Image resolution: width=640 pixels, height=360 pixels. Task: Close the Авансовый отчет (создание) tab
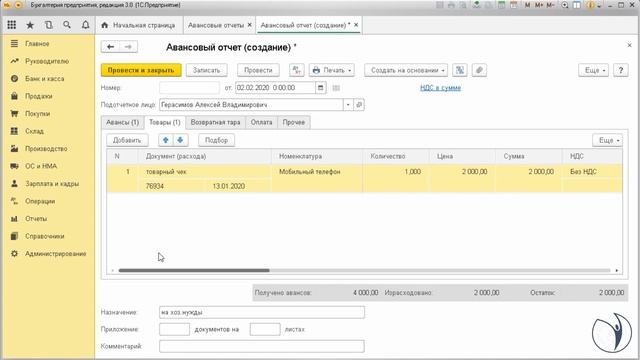click(x=356, y=25)
